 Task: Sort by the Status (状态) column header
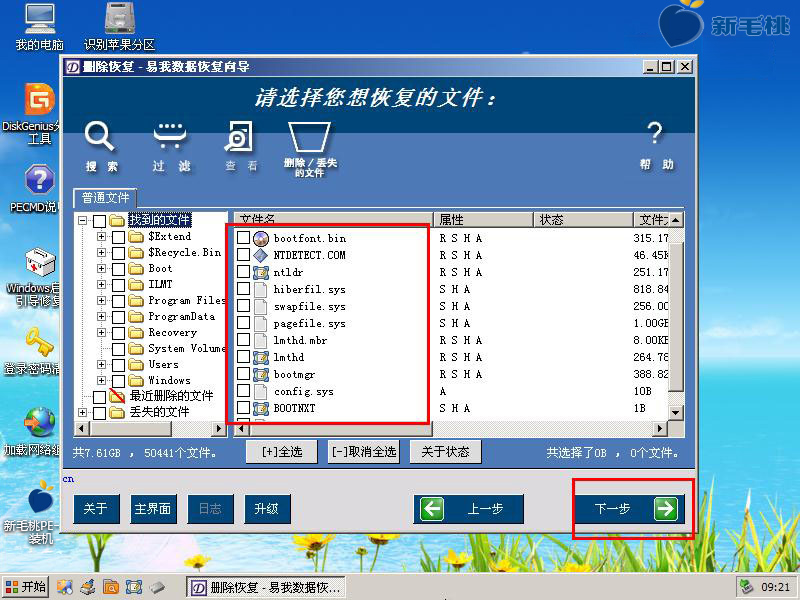click(583, 219)
